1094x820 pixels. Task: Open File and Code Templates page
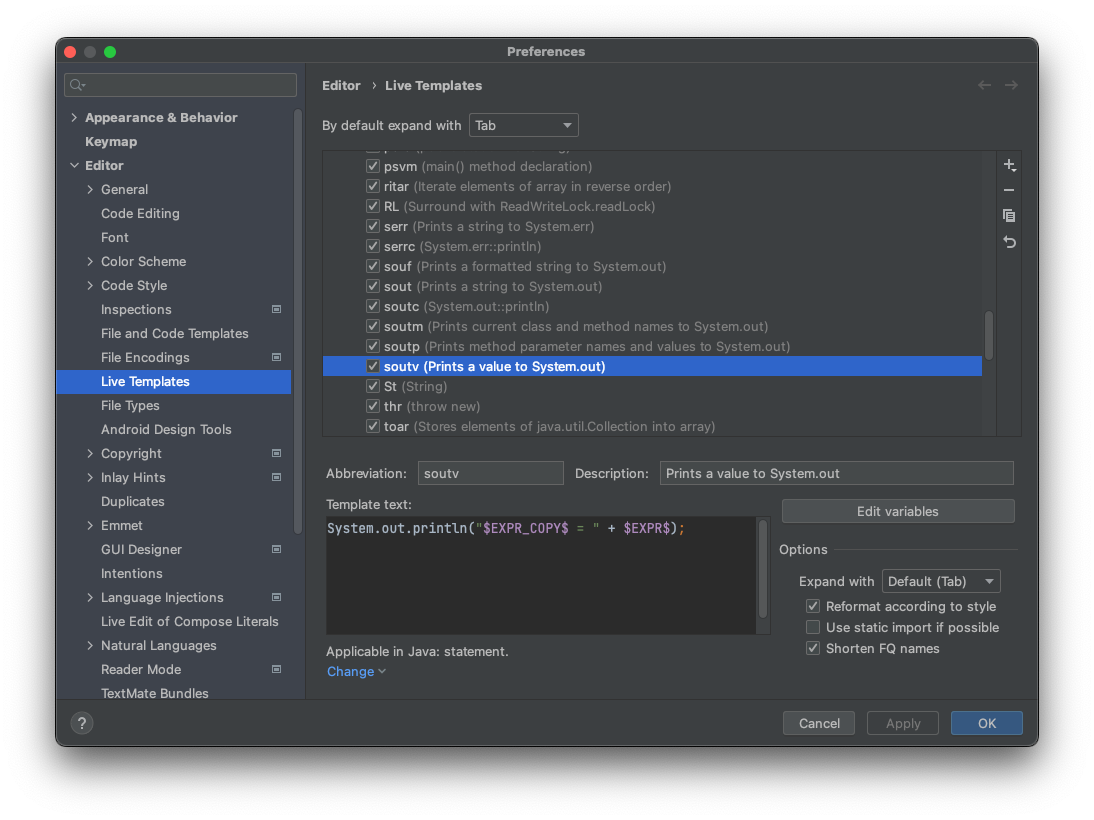[x=174, y=334]
